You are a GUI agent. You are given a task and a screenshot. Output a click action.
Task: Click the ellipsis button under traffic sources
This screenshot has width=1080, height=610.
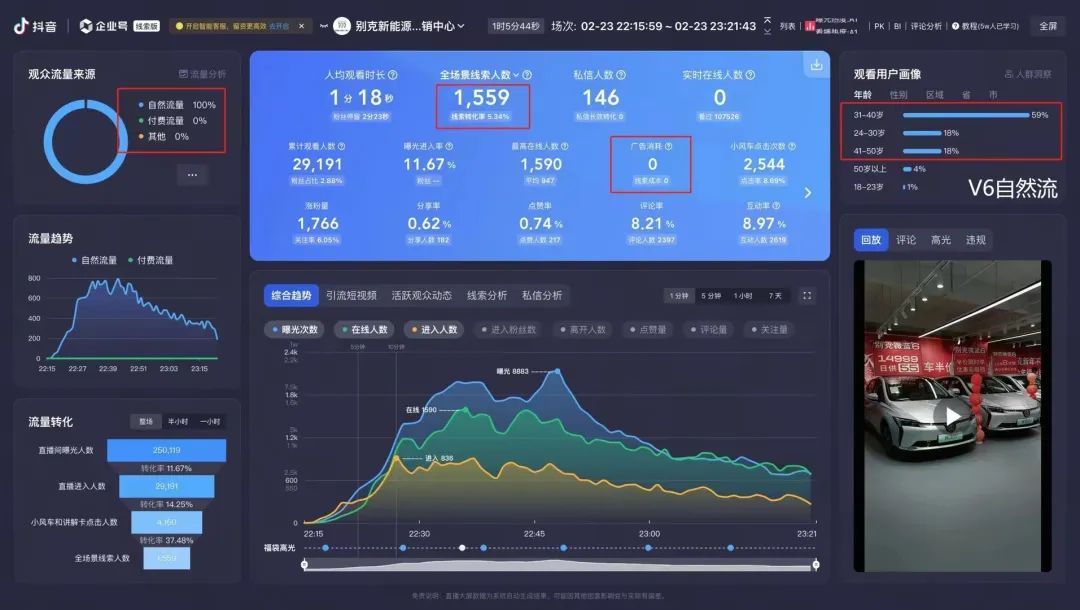(192, 175)
